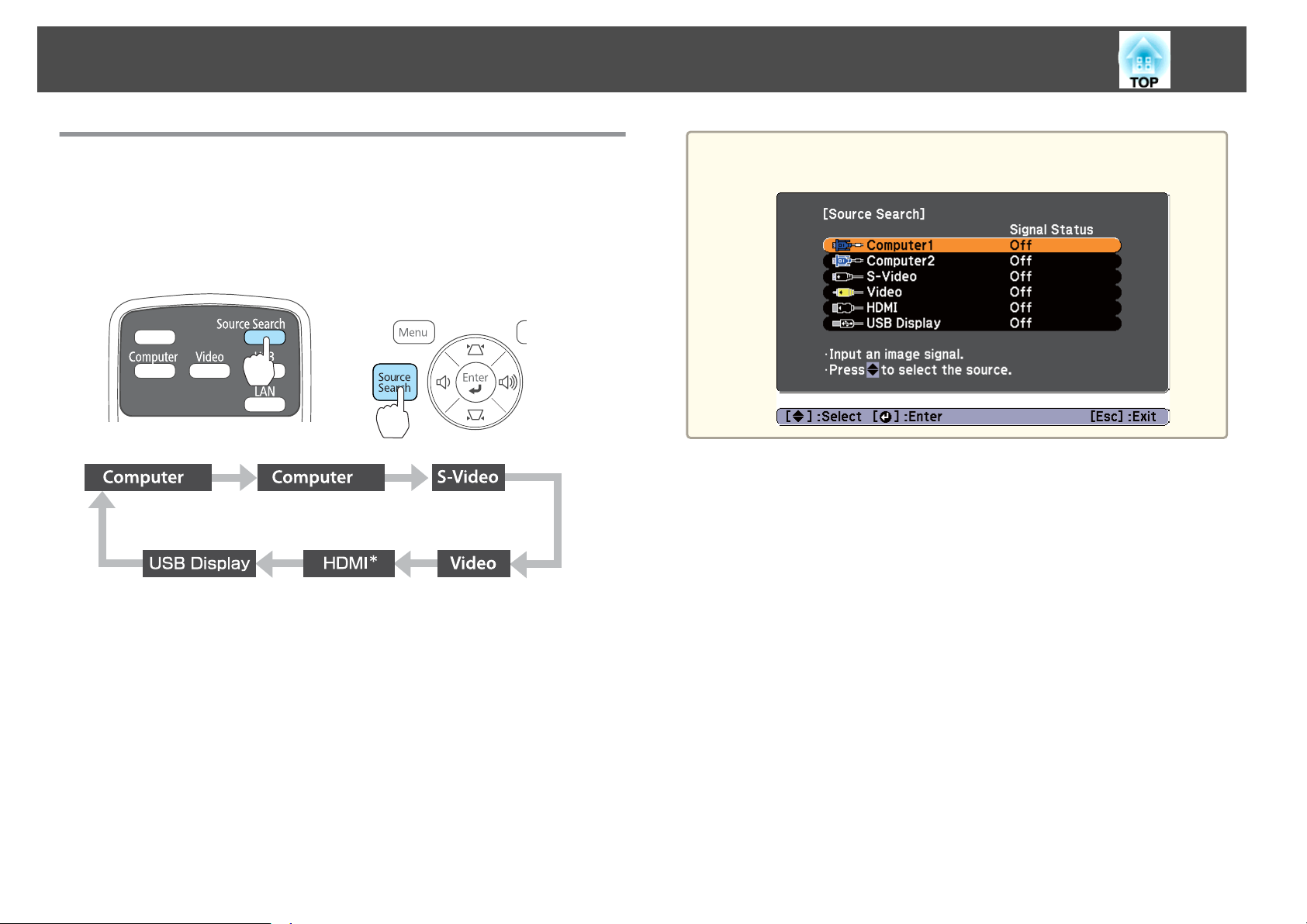The height and width of the screenshot is (924, 1307).
Task: Click the control panel Menu button
Action: coord(413,333)
